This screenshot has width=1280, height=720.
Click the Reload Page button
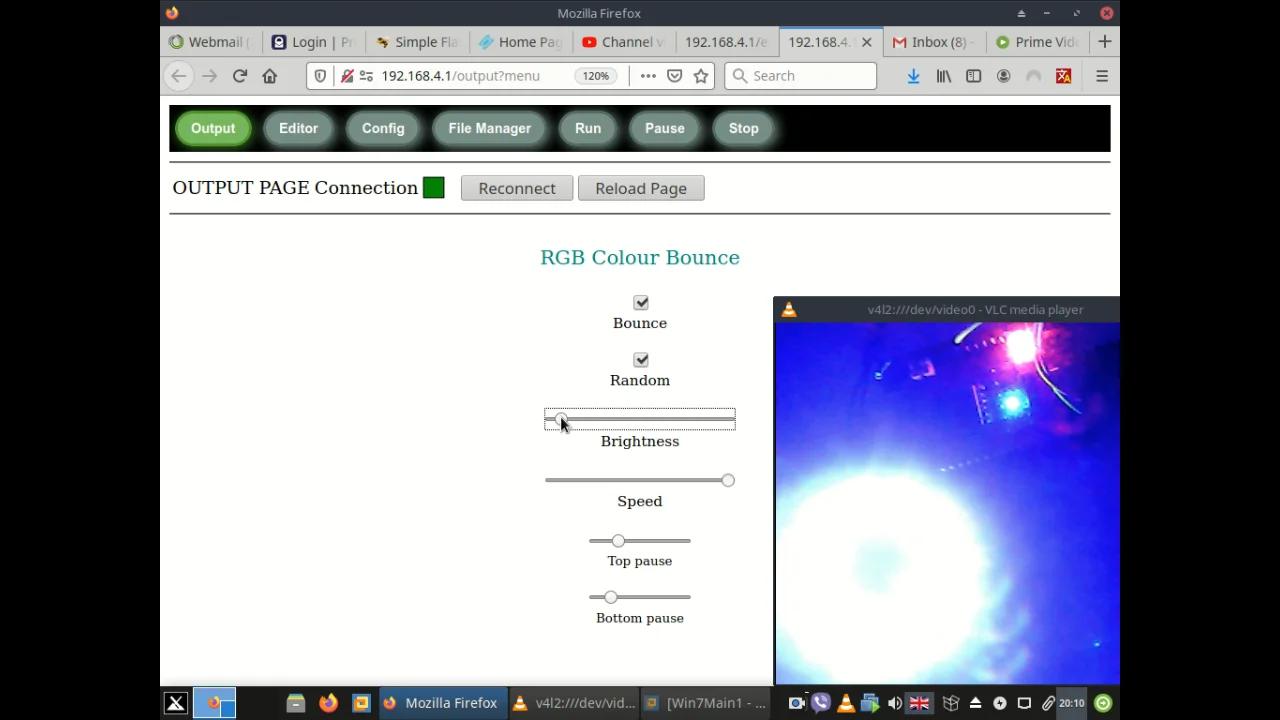[641, 188]
